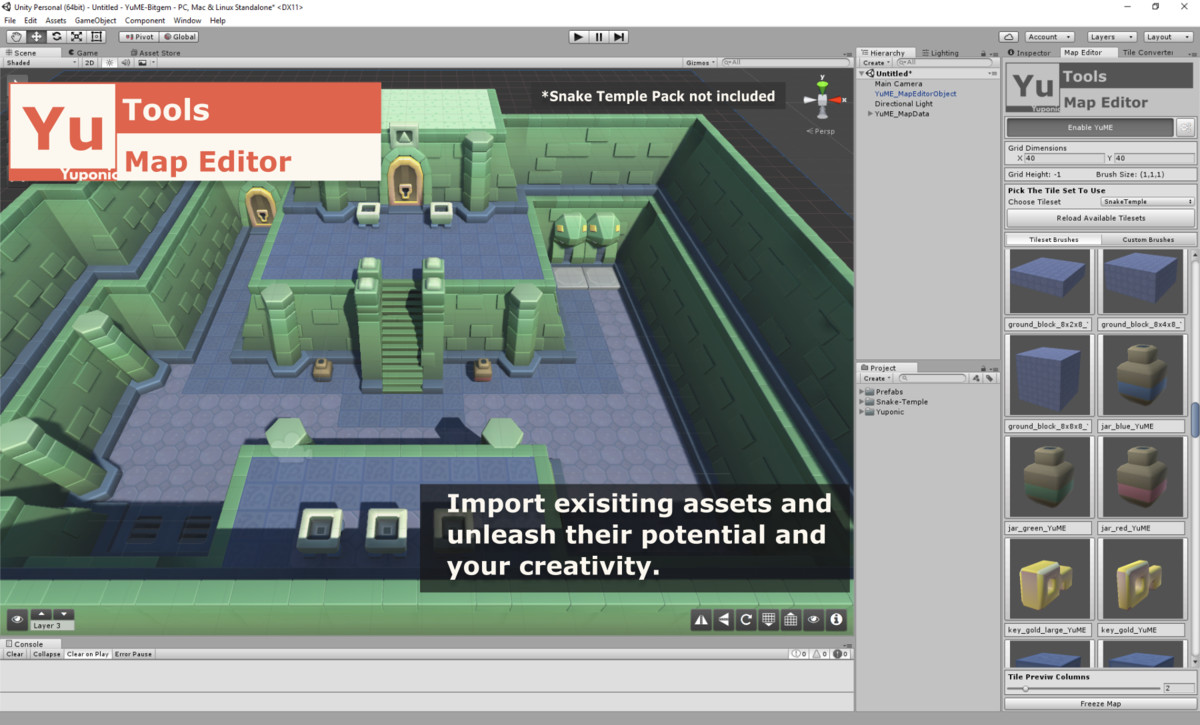This screenshot has height=725, width=1200.
Task: Click the Project search by type icon
Action: pyautogui.click(x=976, y=378)
